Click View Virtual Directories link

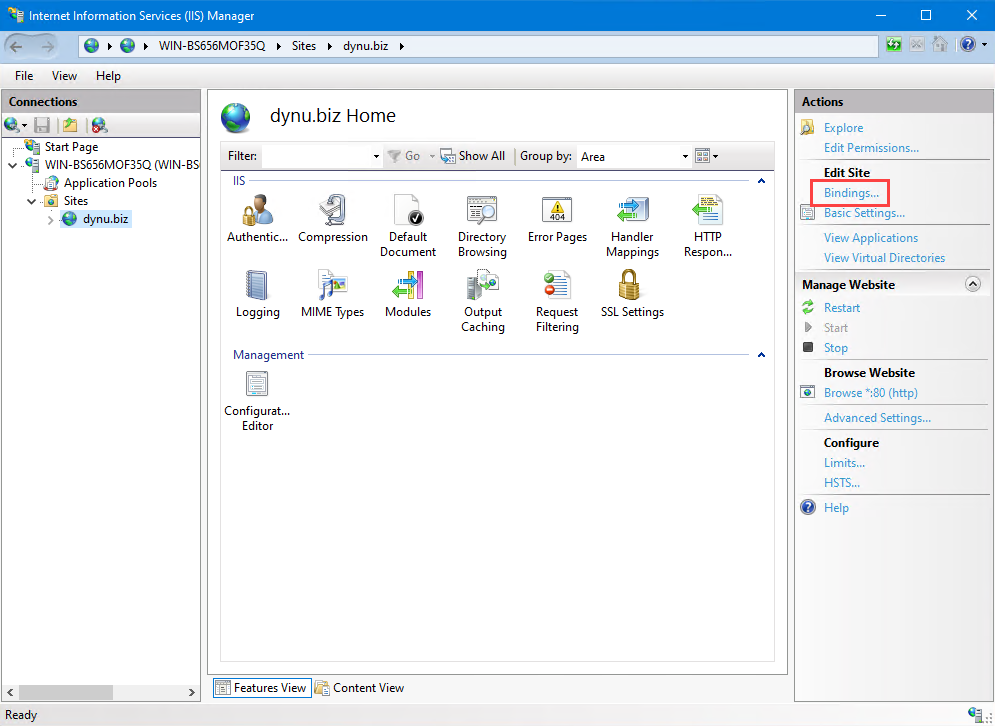pos(884,258)
